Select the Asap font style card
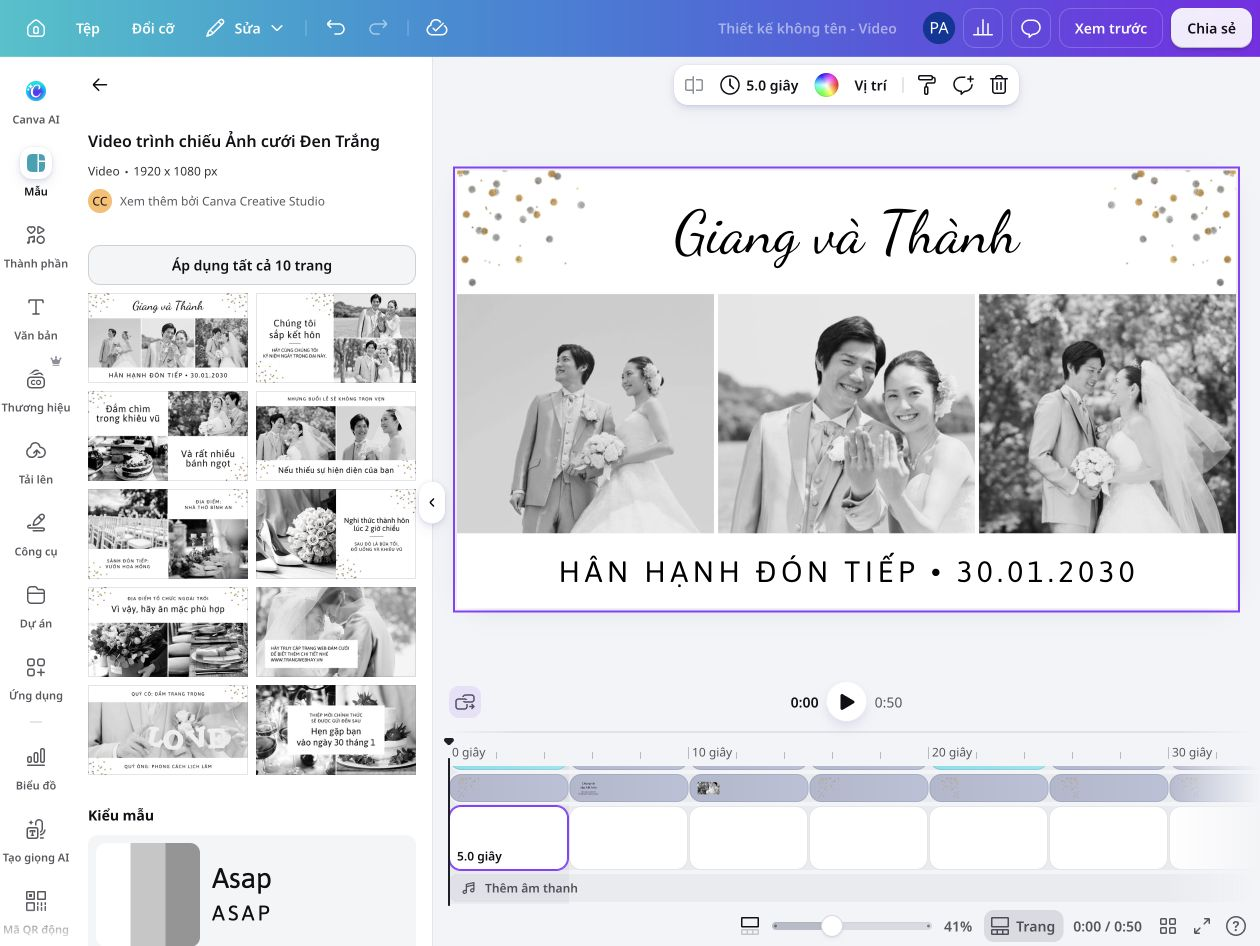The height and width of the screenshot is (946, 1260). (x=252, y=893)
